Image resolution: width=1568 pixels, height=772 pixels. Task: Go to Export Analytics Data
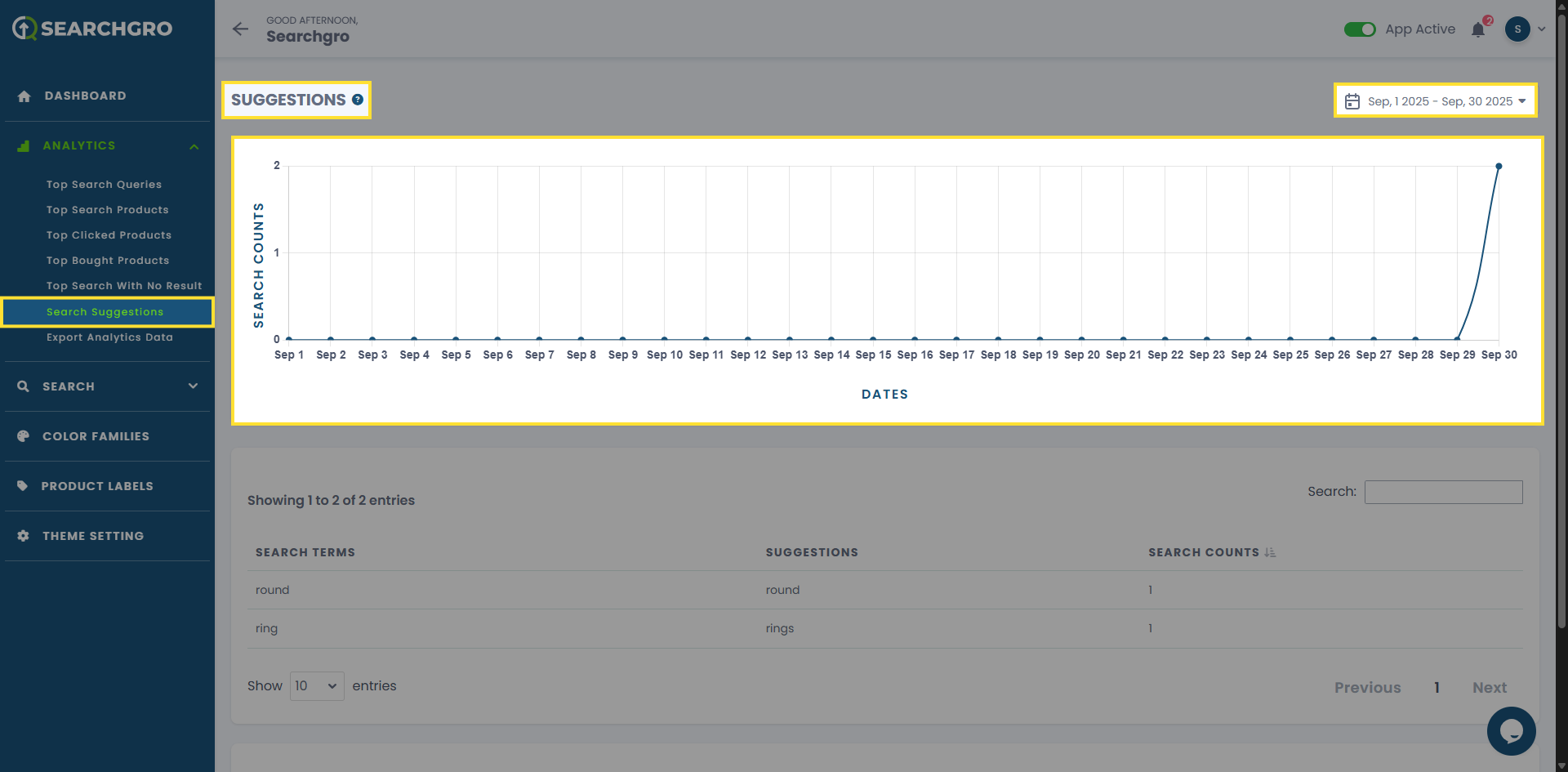pos(109,337)
